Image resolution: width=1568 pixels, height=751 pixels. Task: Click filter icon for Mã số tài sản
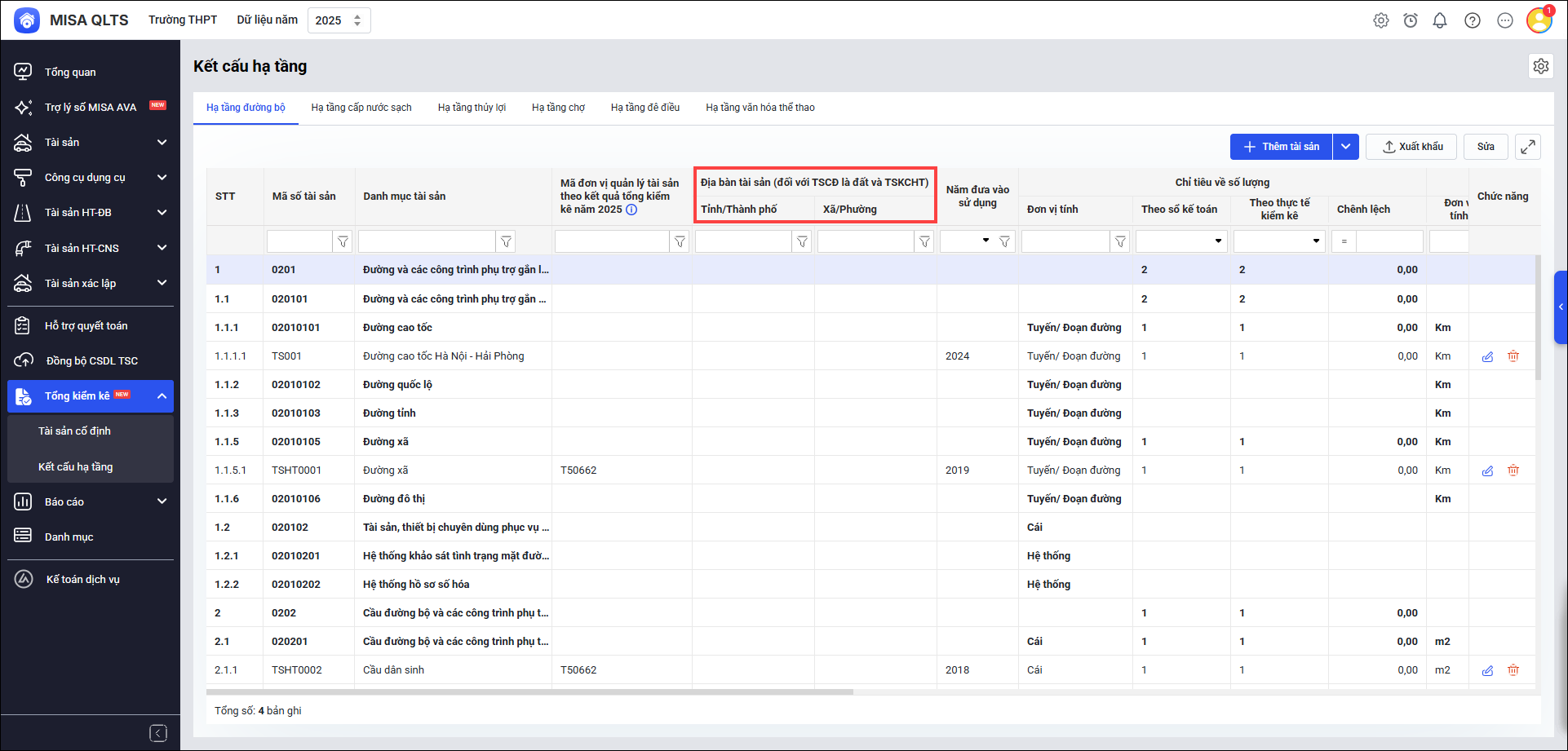pos(343,241)
